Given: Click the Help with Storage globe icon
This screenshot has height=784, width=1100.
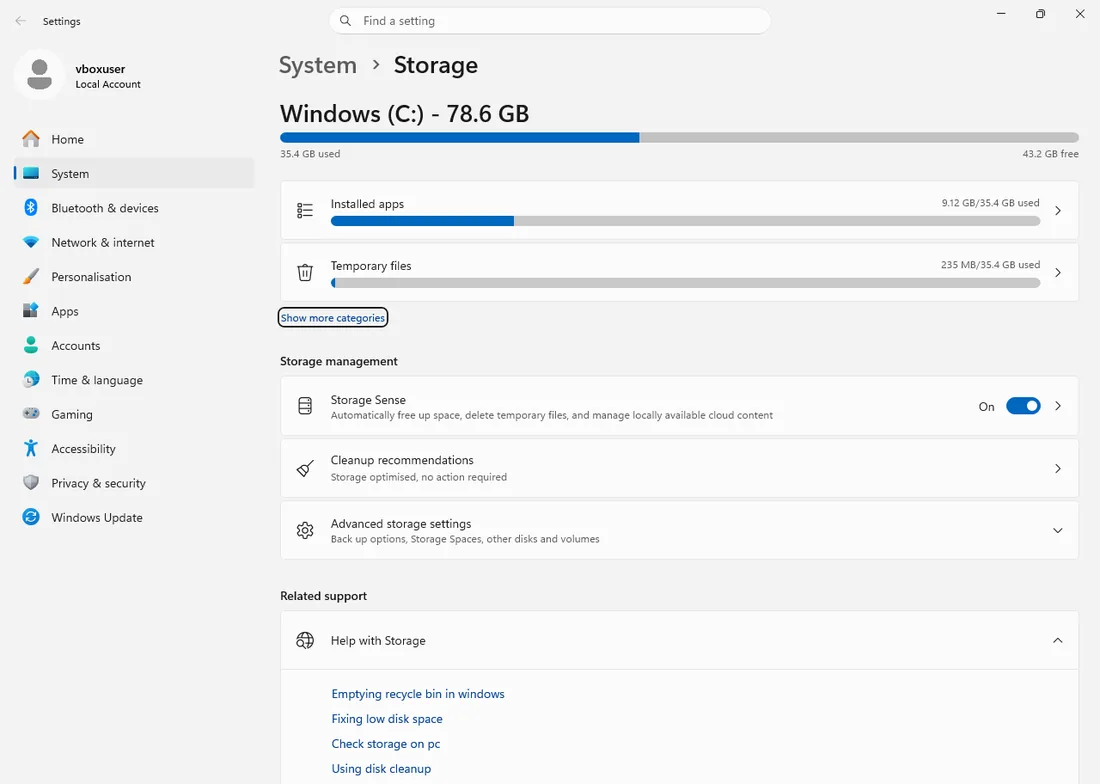Looking at the screenshot, I should 304,640.
